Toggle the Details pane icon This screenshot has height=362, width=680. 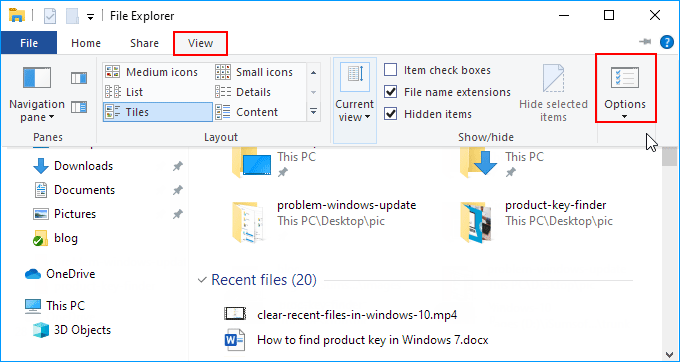tap(79, 107)
